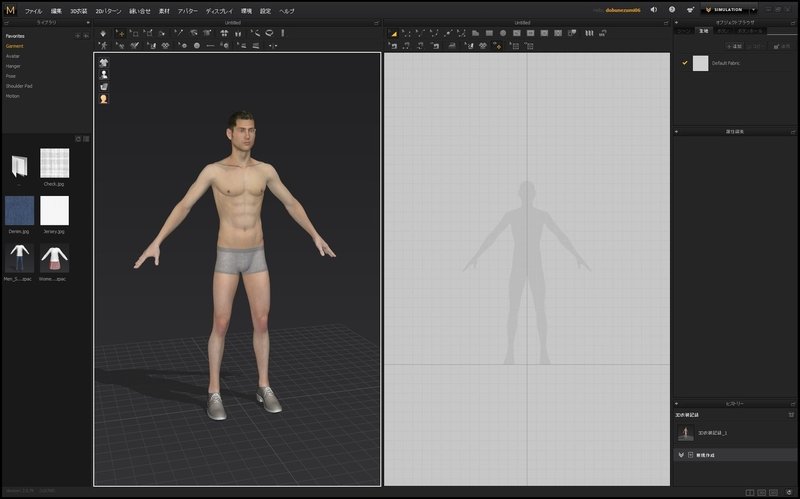Select Avatar in Favorites list
The height and width of the screenshot is (499, 800).
point(13,56)
